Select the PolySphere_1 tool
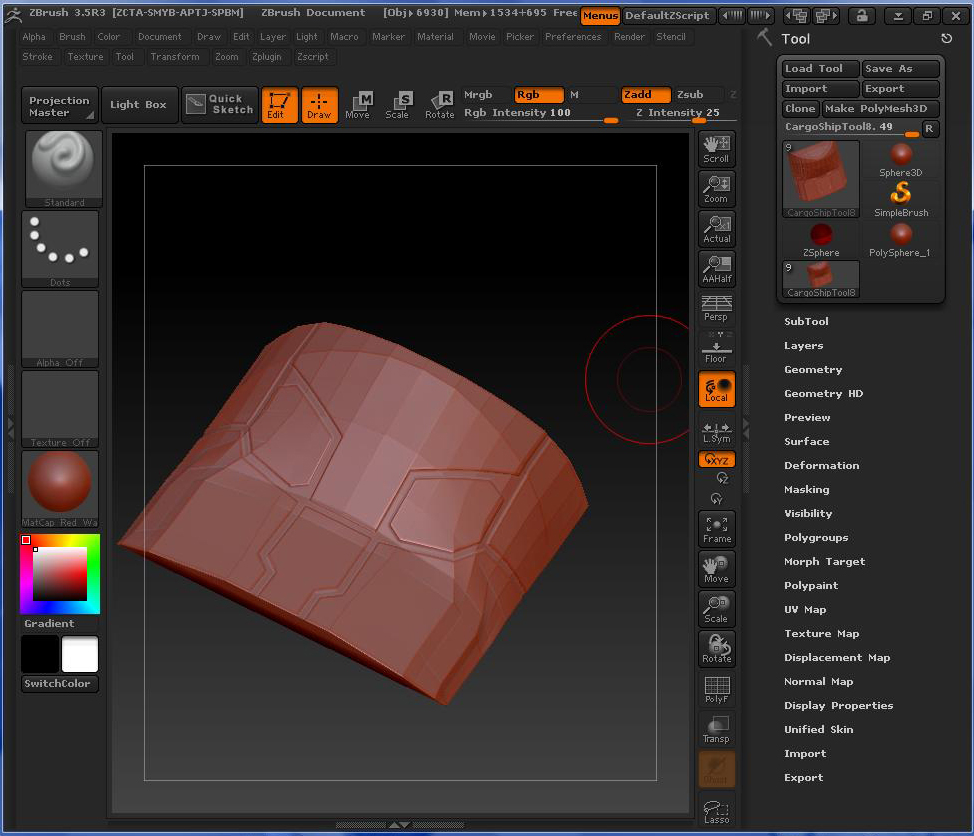The width and height of the screenshot is (974, 836). pyautogui.click(x=901, y=240)
